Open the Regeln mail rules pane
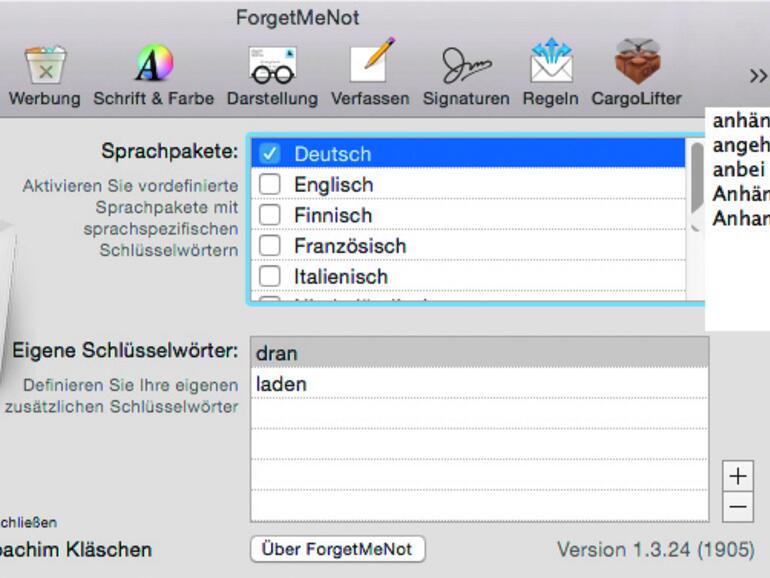Viewport: 770px width, 578px height. (x=550, y=73)
